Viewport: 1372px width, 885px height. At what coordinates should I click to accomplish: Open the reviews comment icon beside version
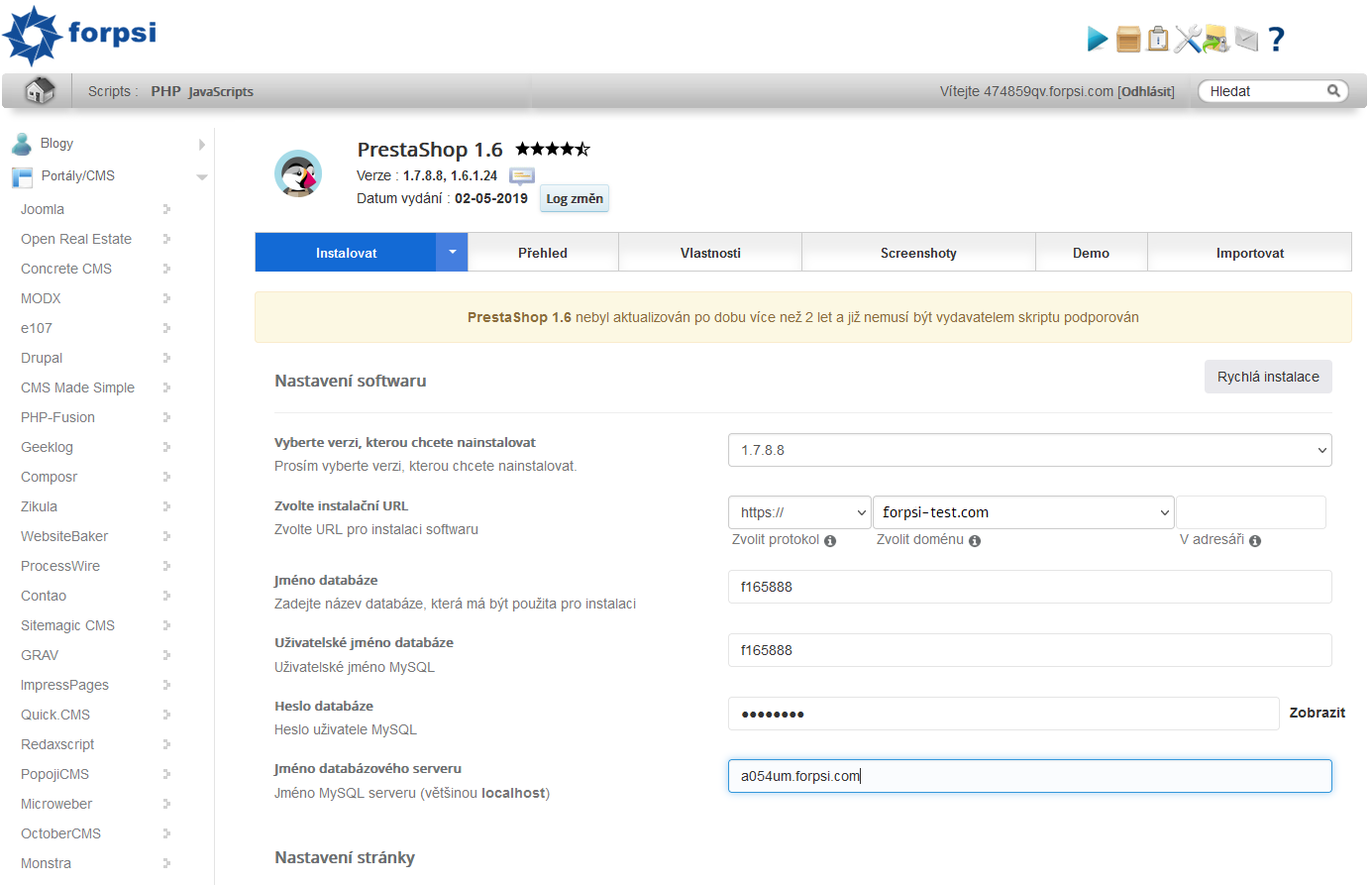coord(522,175)
